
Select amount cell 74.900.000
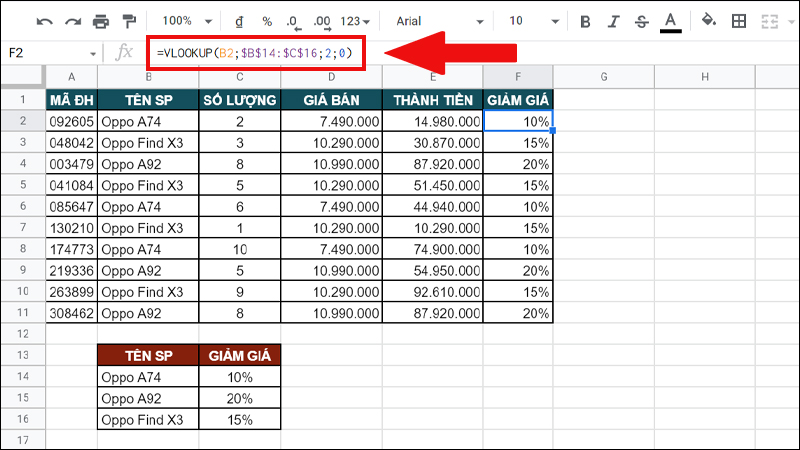tap(433, 249)
